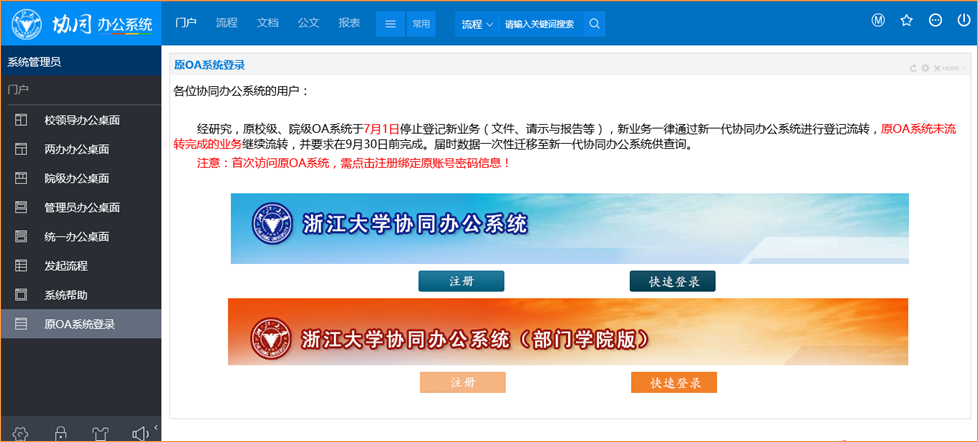Image resolution: width=978 pixels, height=442 pixels.
Task: Refresh the 原OA系统登录 panel
Action: coord(913,68)
